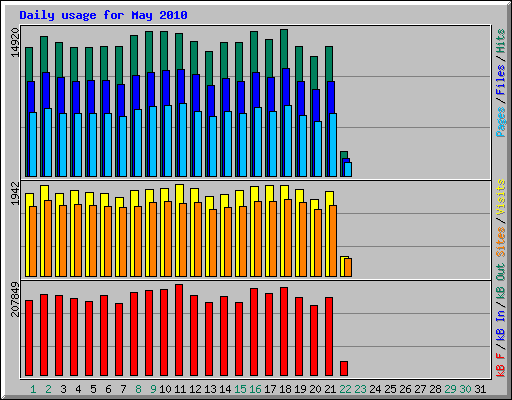Click the small orange Sites bar for day 22
Image resolution: width=512 pixels, height=400 pixels.
[x=348, y=267]
